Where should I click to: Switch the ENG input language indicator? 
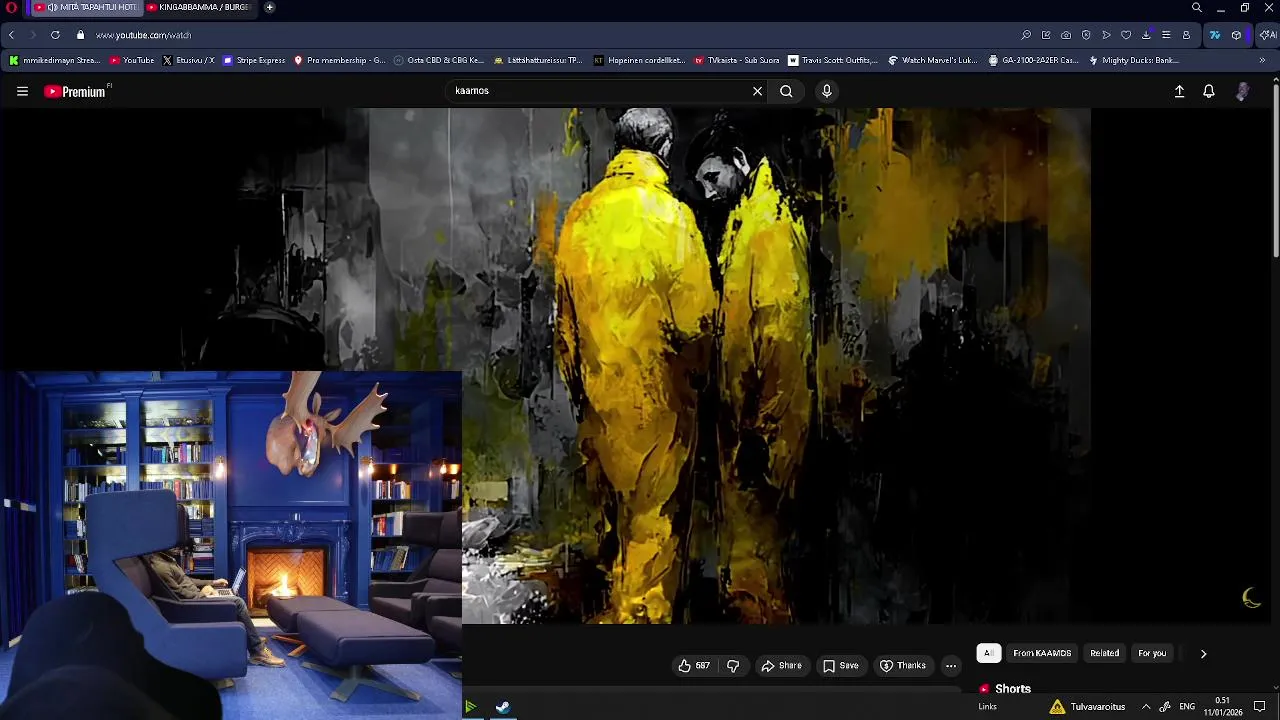tap(1187, 707)
